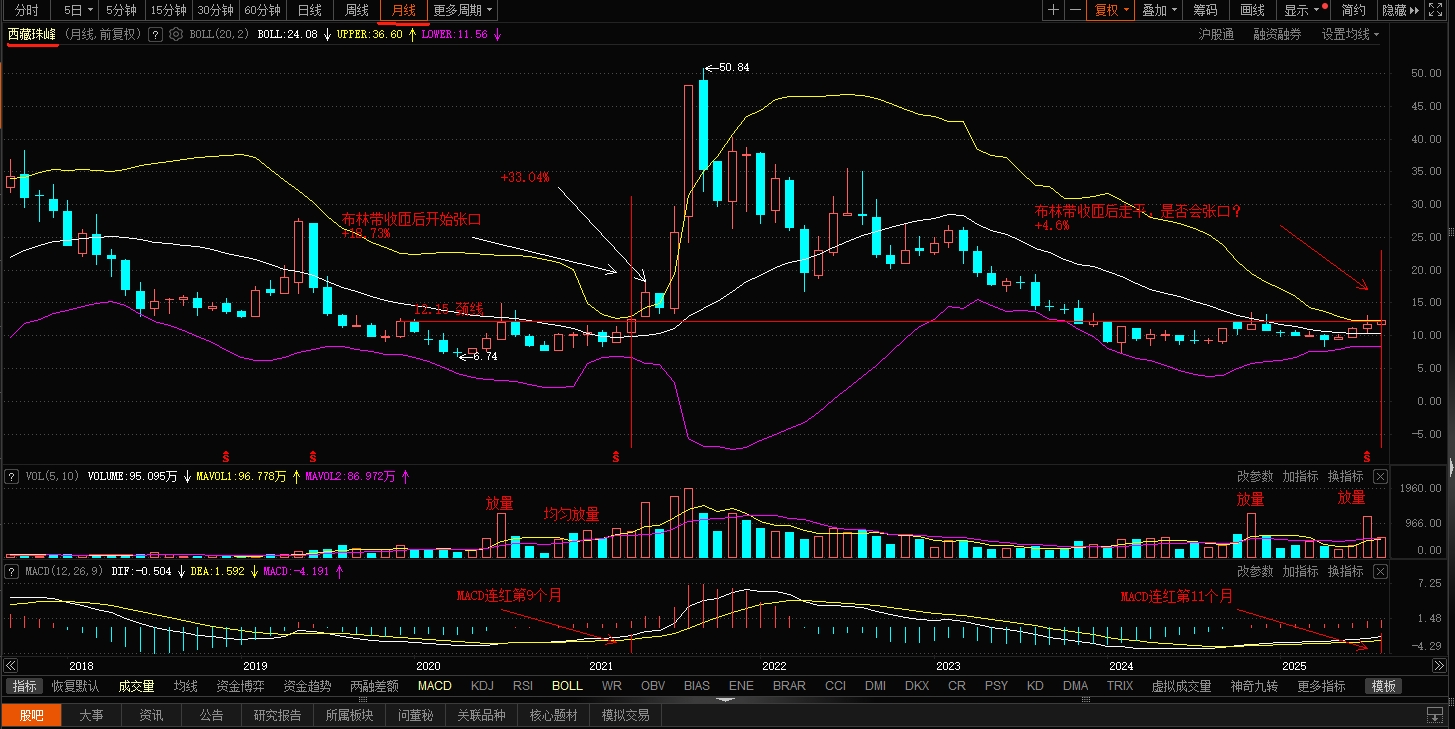Viewport: 1455px width, 729px height.
Task: Click 融资融券 link
Action: (1278, 34)
